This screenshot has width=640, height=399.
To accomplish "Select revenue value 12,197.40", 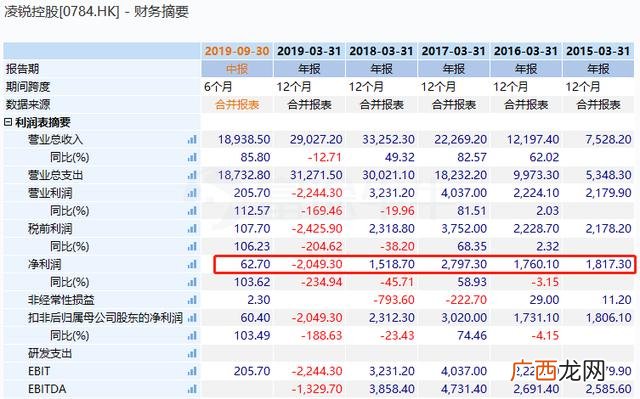I will coord(533,140).
